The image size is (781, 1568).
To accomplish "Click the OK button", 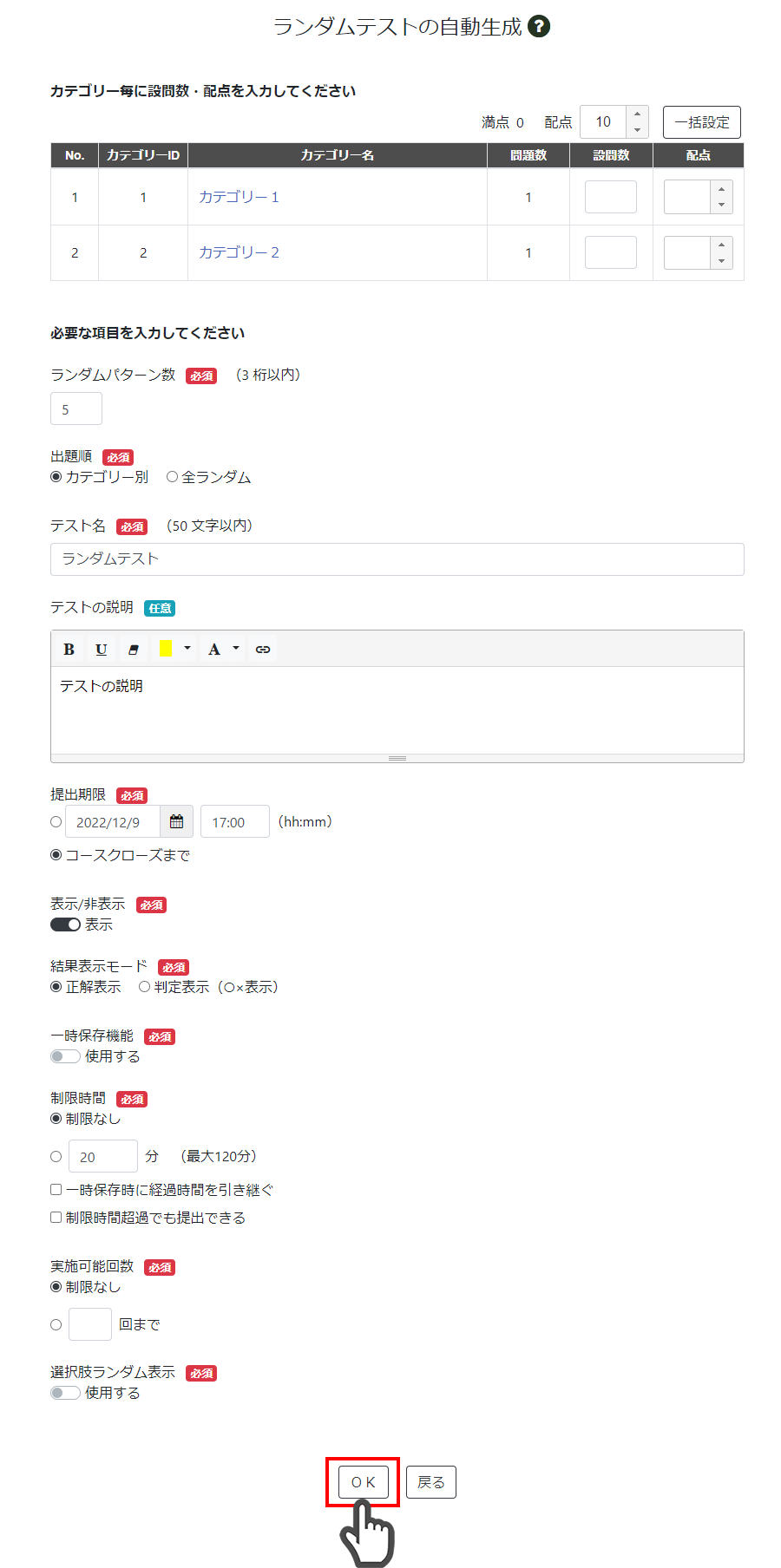I will [364, 1482].
